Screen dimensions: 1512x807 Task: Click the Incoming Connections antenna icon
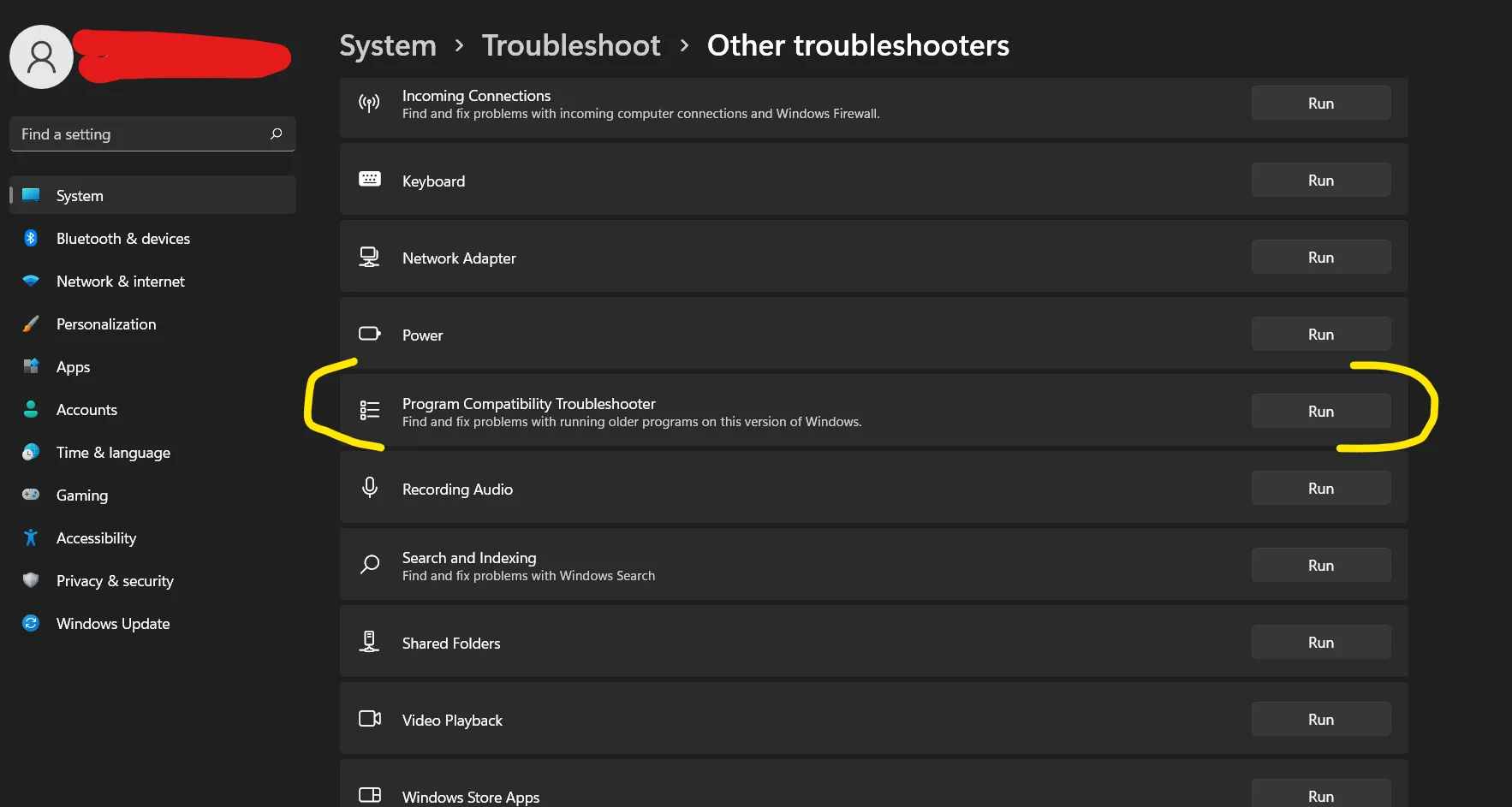tap(369, 104)
